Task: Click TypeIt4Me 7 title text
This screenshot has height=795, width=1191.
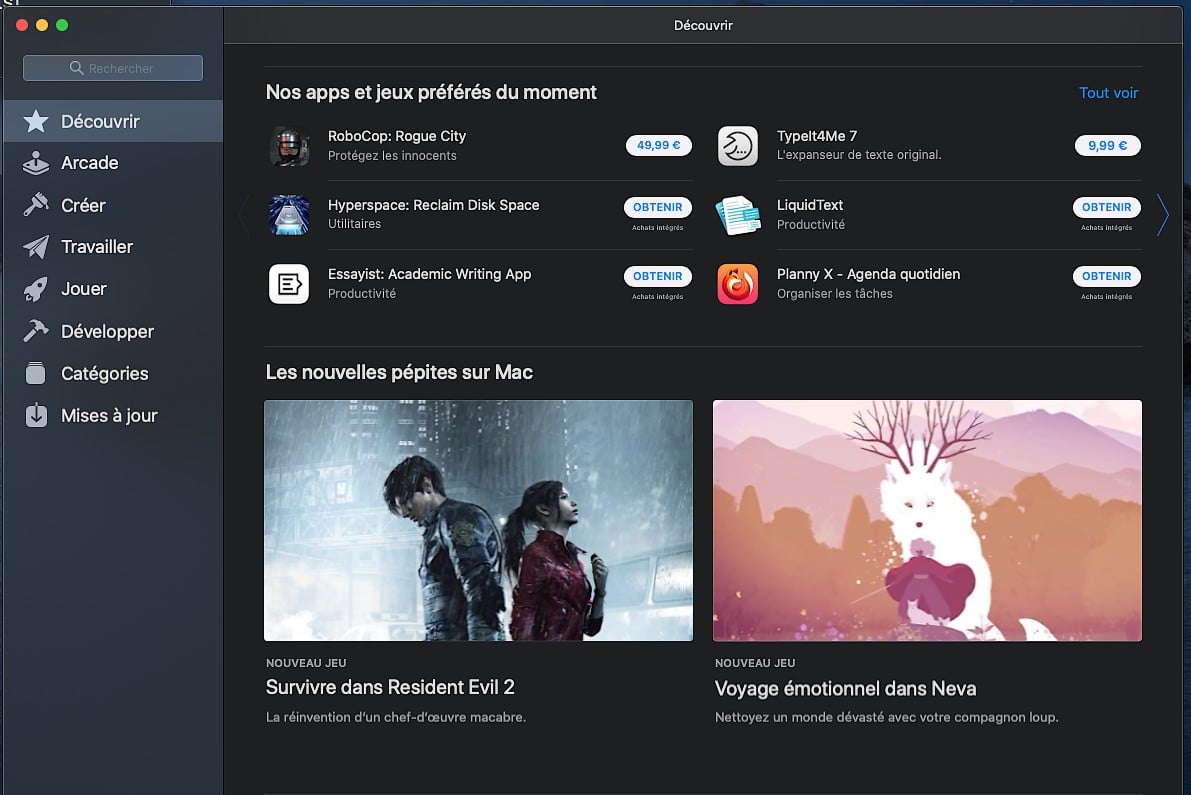Action: pyautogui.click(x=817, y=136)
